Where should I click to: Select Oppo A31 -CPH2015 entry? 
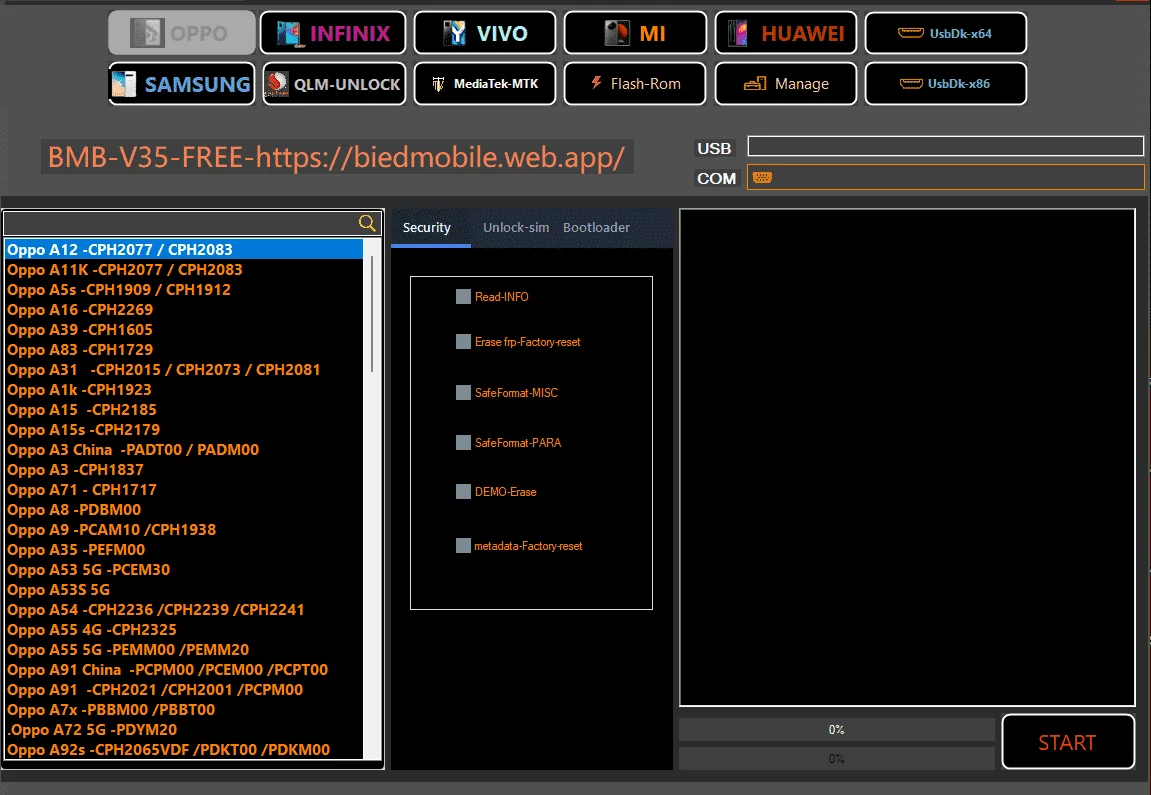coord(184,369)
